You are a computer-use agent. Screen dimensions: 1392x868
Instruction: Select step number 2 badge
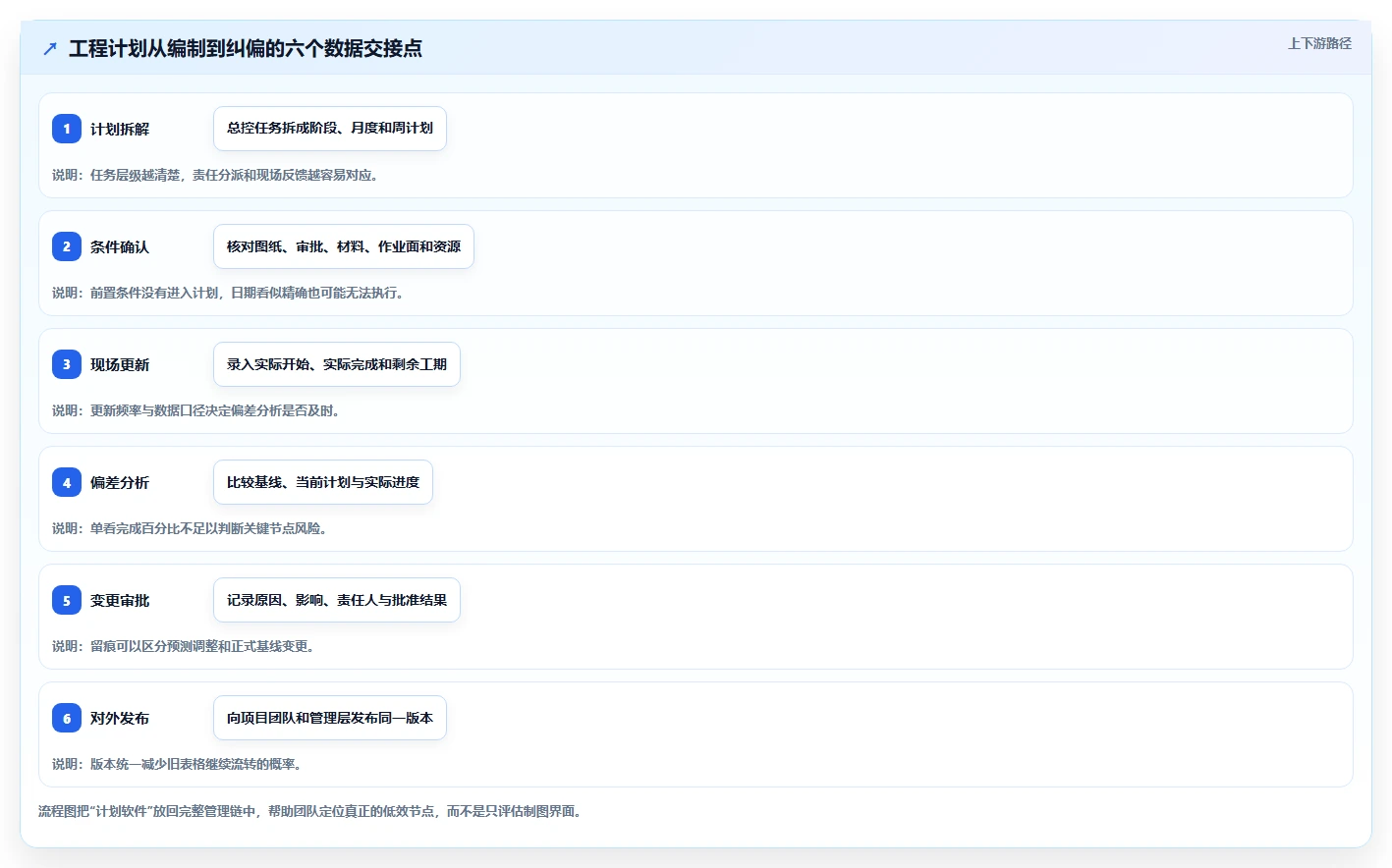(67, 246)
